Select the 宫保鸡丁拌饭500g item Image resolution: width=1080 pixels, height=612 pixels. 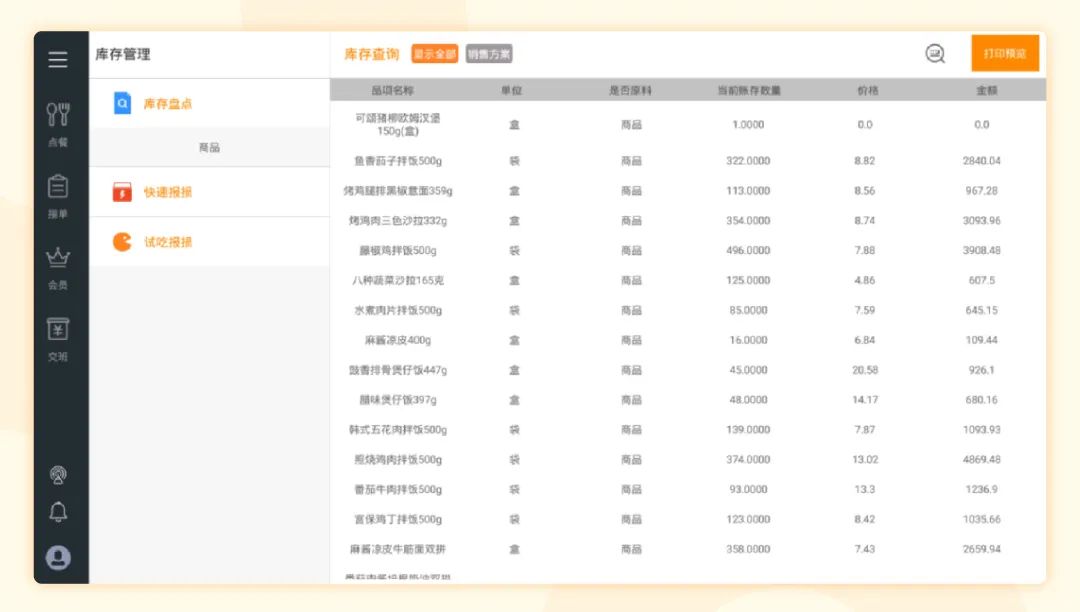click(x=398, y=520)
